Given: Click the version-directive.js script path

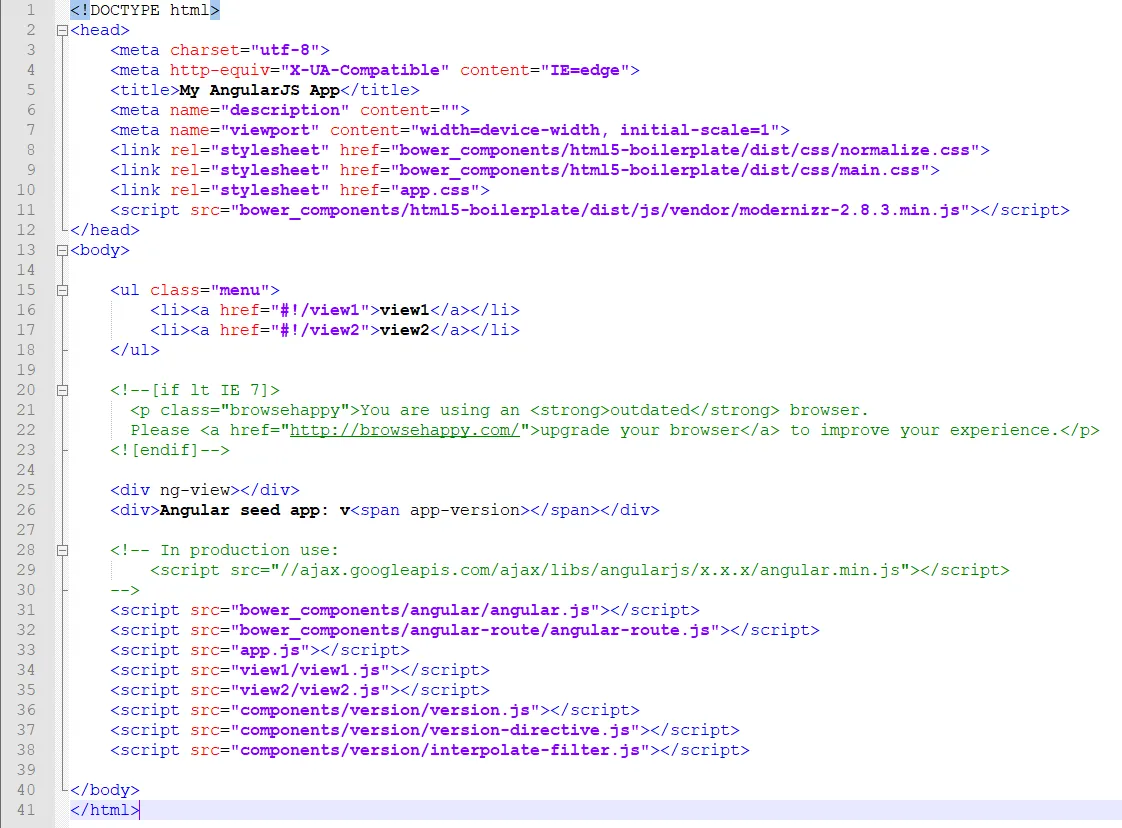Looking at the screenshot, I should tap(435, 731).
